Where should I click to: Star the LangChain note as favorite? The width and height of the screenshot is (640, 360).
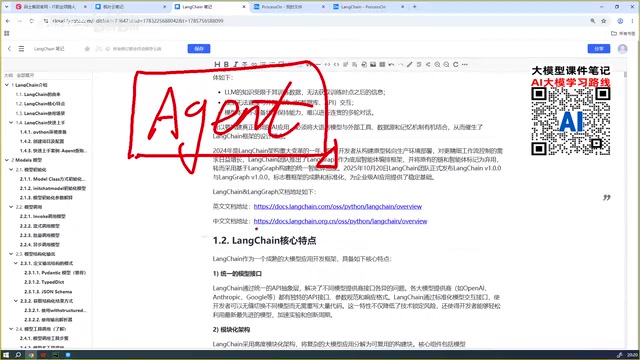coord(87,49)
